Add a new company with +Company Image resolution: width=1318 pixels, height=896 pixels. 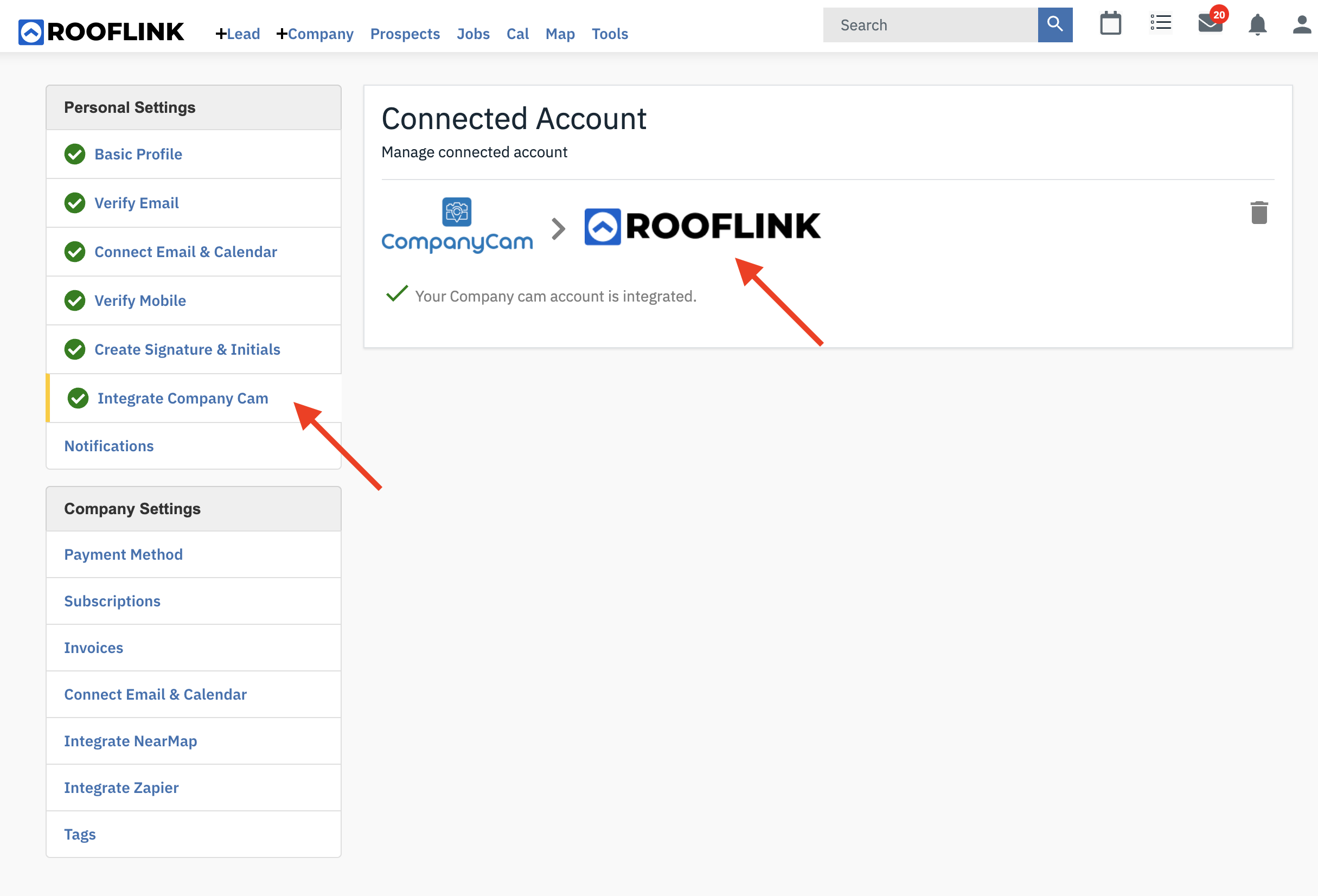[314, 34]
